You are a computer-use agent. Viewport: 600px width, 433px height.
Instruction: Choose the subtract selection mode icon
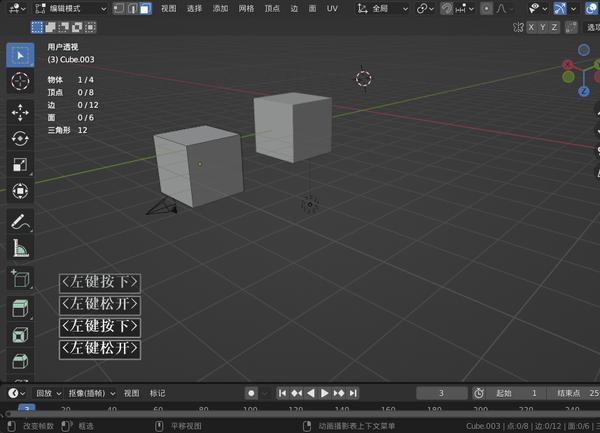point(64,27)
